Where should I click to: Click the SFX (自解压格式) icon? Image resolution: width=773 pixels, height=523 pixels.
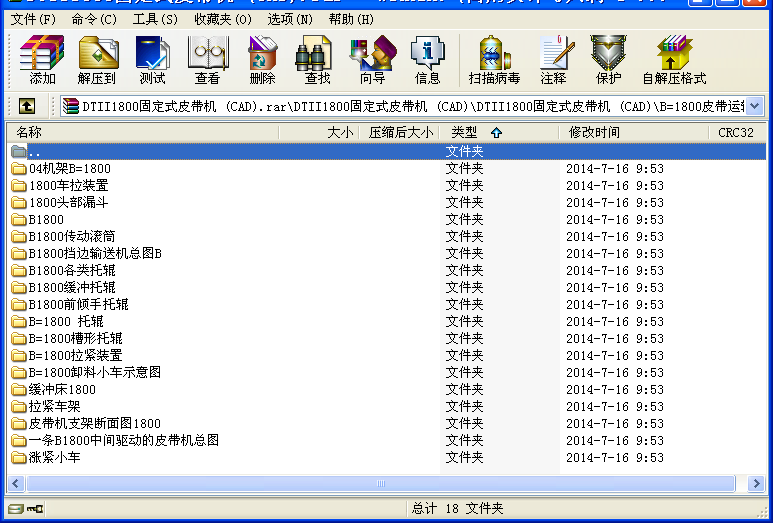tap(674, 60)
